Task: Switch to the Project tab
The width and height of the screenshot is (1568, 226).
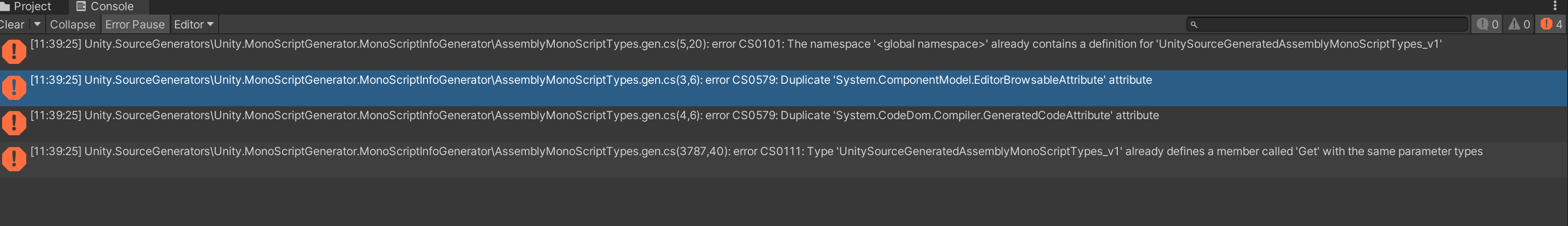Action: point(27,6)
